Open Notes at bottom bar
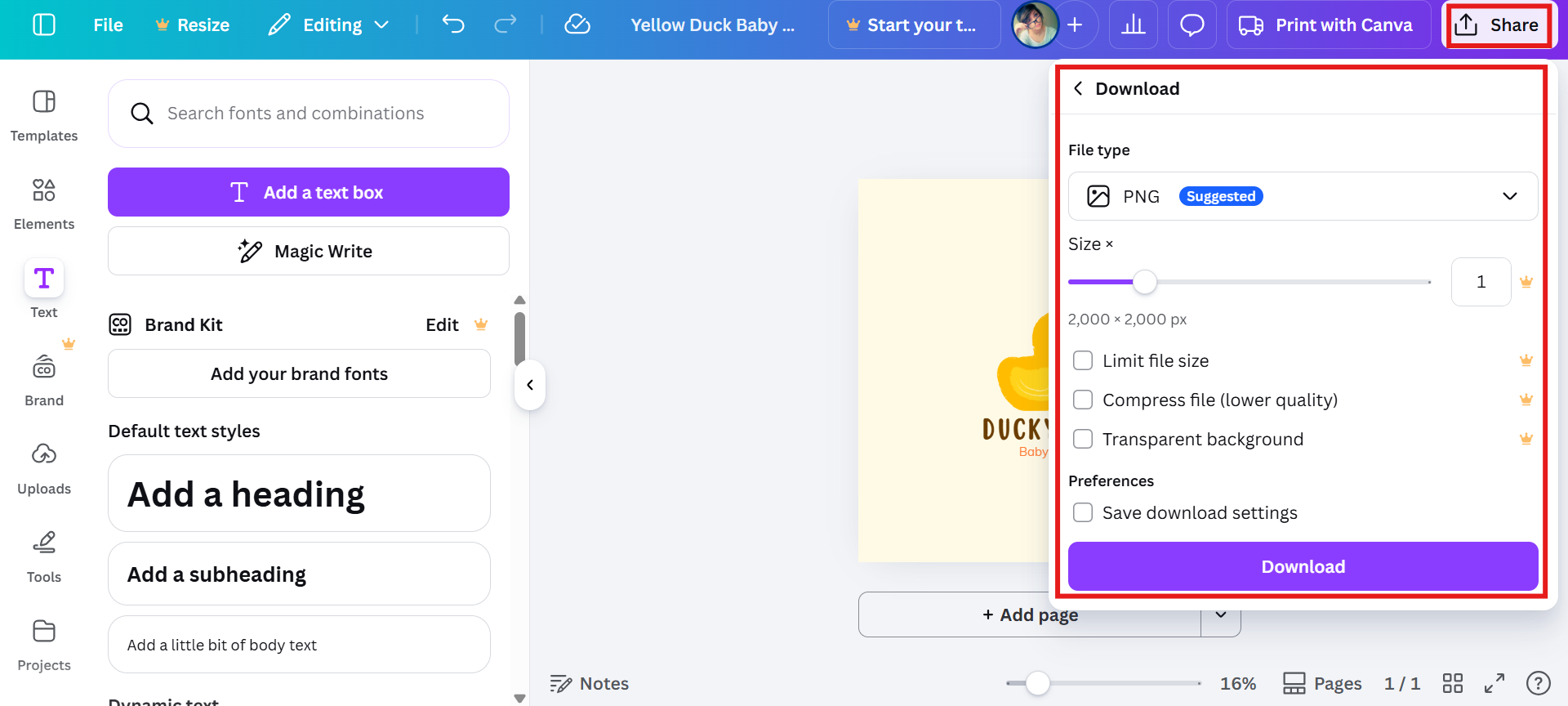 pos(590,683)
